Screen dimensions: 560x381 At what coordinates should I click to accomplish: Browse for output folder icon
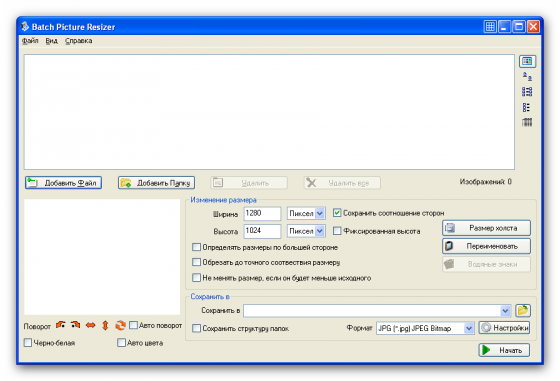(x=523, y=310)
